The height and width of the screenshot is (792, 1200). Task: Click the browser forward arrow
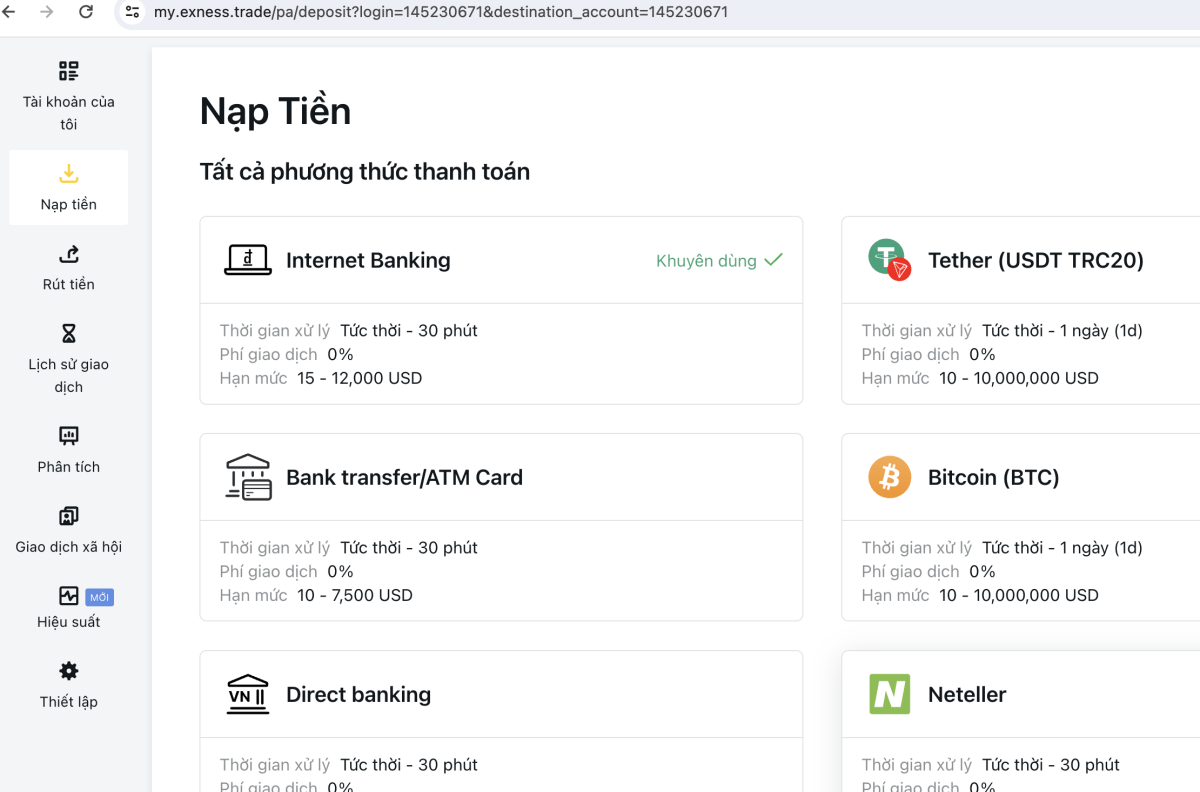pyautogui.click(x=47, y=12)
